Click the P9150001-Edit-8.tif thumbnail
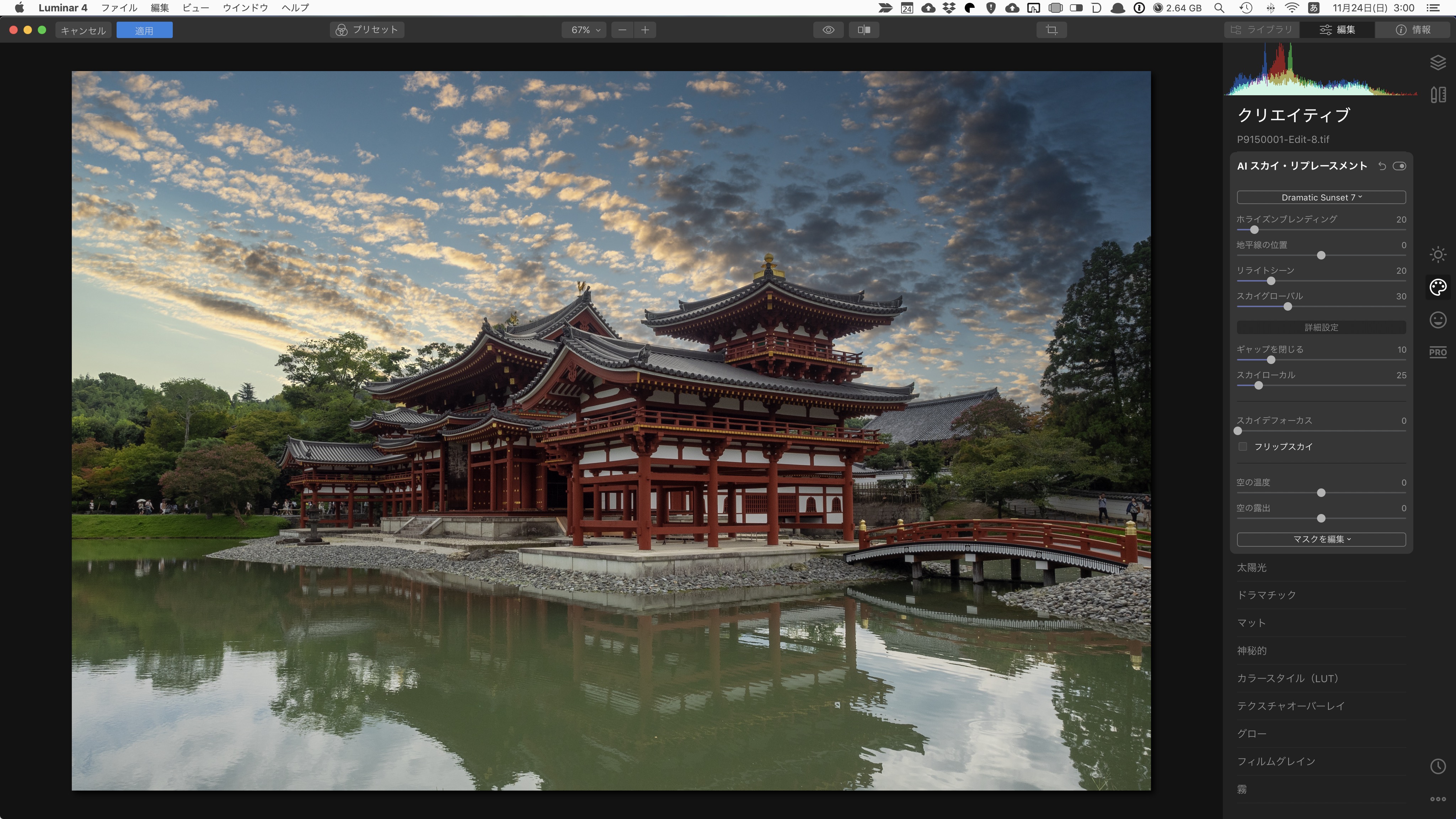1456x819 pixels. (1283, 139)
